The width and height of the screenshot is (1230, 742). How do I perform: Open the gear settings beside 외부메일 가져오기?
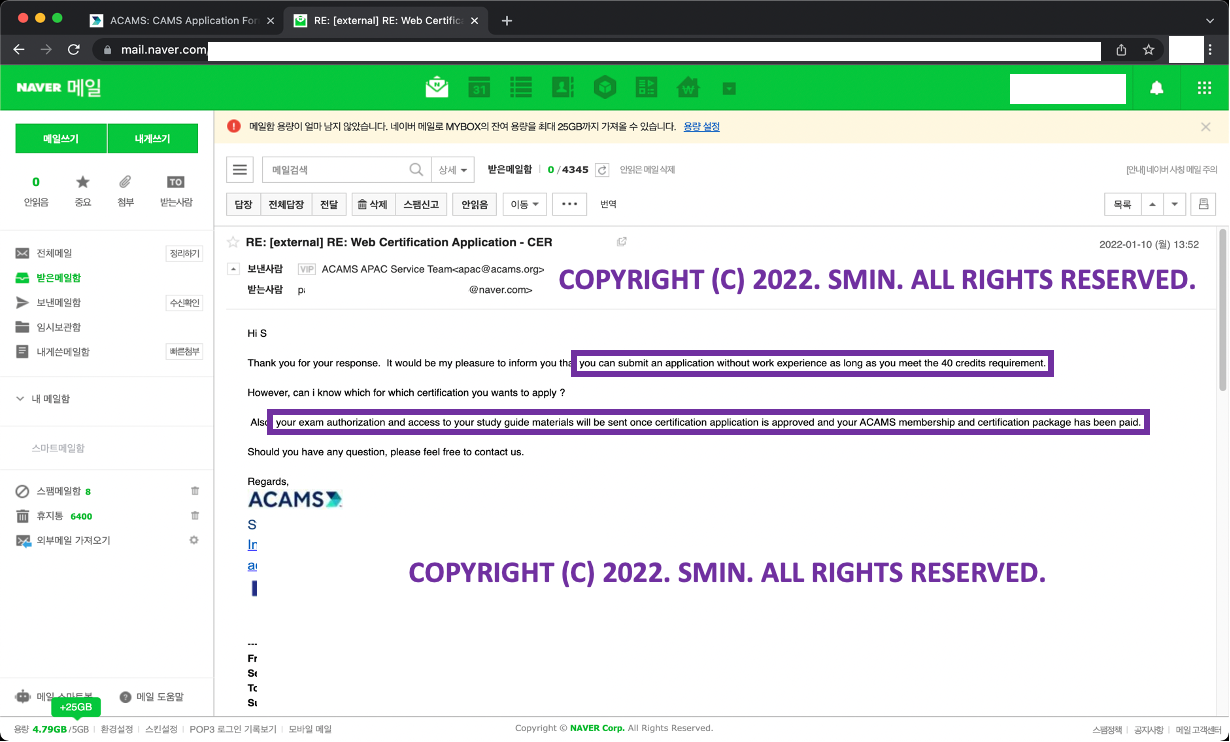coord(194,540)
